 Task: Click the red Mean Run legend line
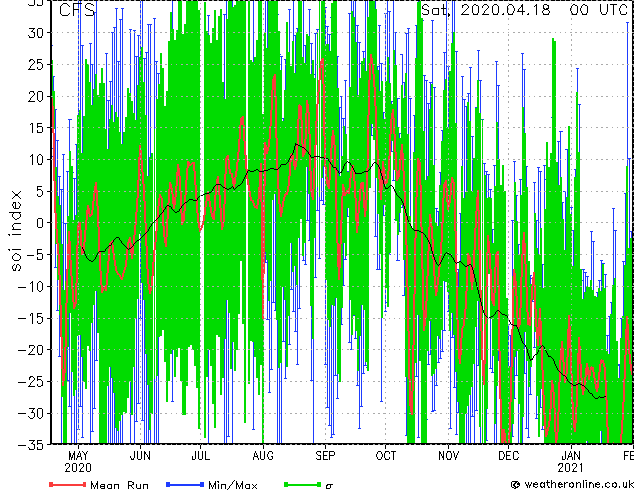68,484
